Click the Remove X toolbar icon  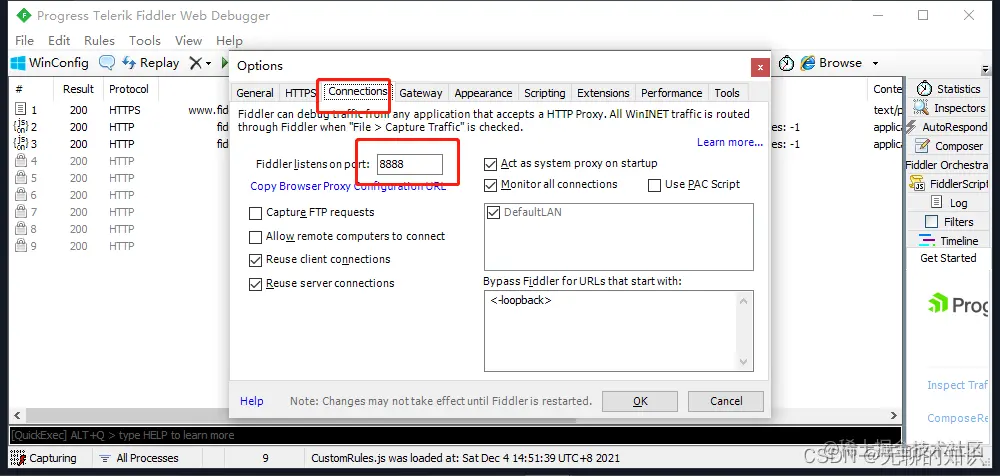pyautogui.click(x=196, y=63)
